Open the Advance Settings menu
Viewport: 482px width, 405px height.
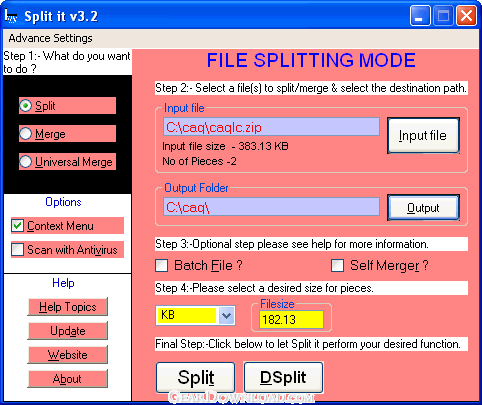[x=50, y=38]
